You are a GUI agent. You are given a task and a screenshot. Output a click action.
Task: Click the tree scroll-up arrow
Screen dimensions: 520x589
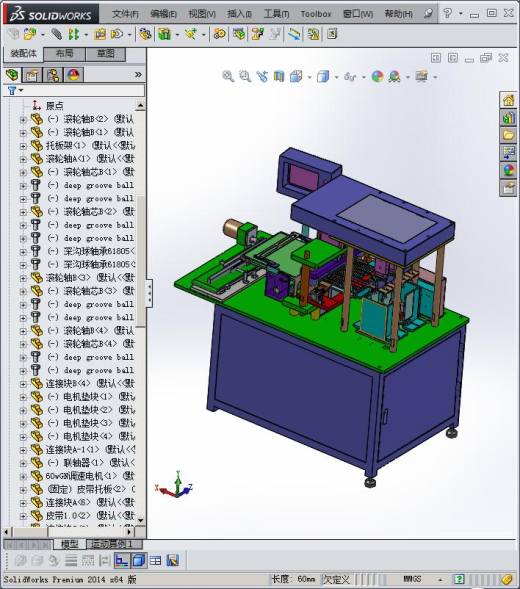[x=140, y=106]
